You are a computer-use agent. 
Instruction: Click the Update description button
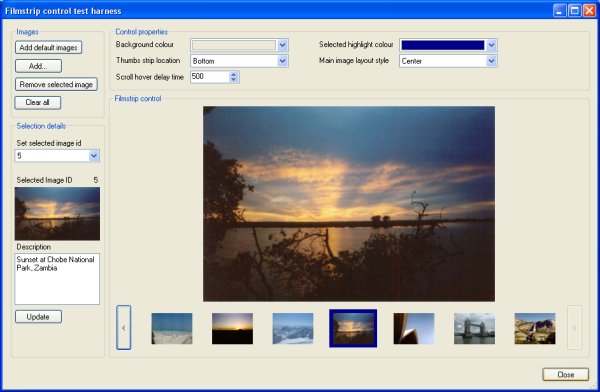click(x=38, y=317)
